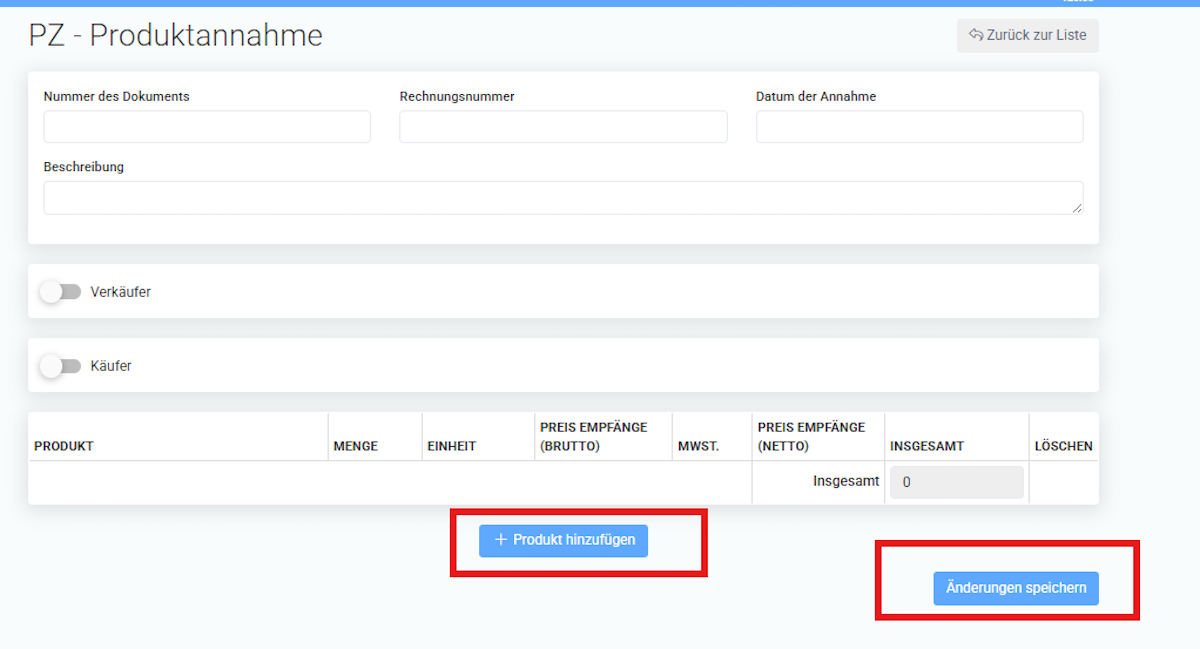Turn on the Käufer toggle switch
The height and width of the screenshot is (649, 1200).
point(60,366)
